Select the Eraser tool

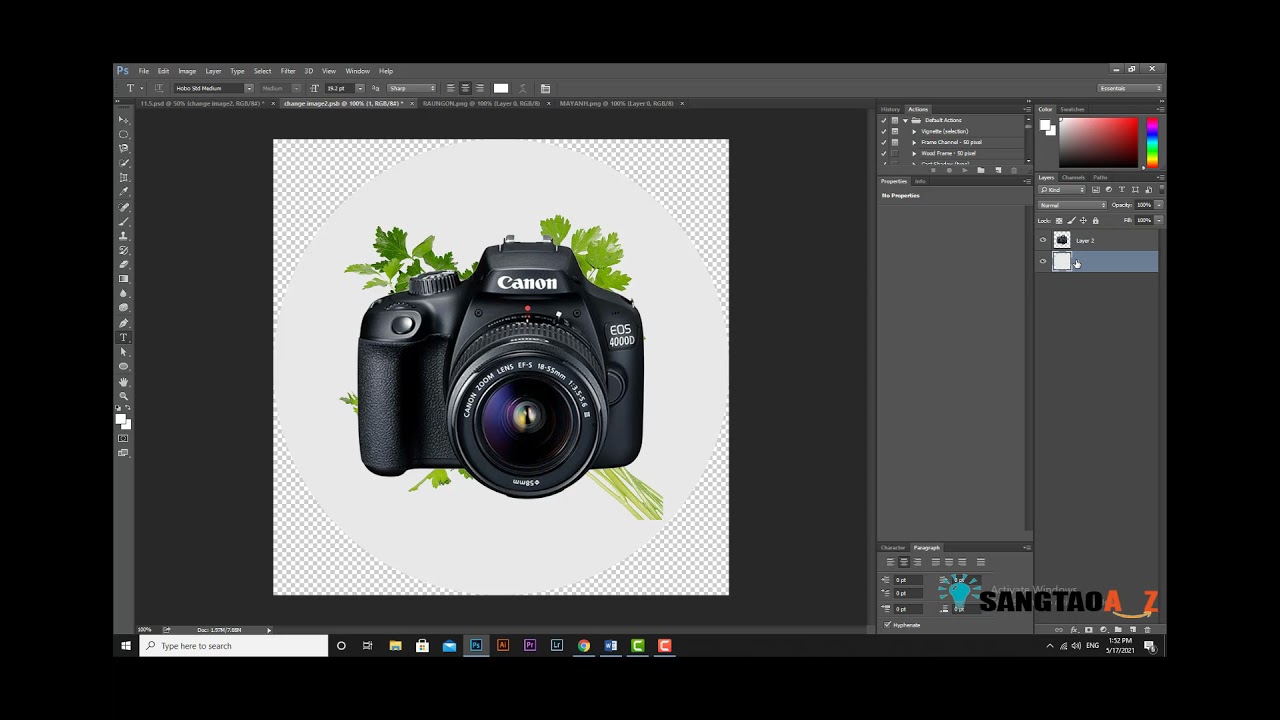click(124, 265)
